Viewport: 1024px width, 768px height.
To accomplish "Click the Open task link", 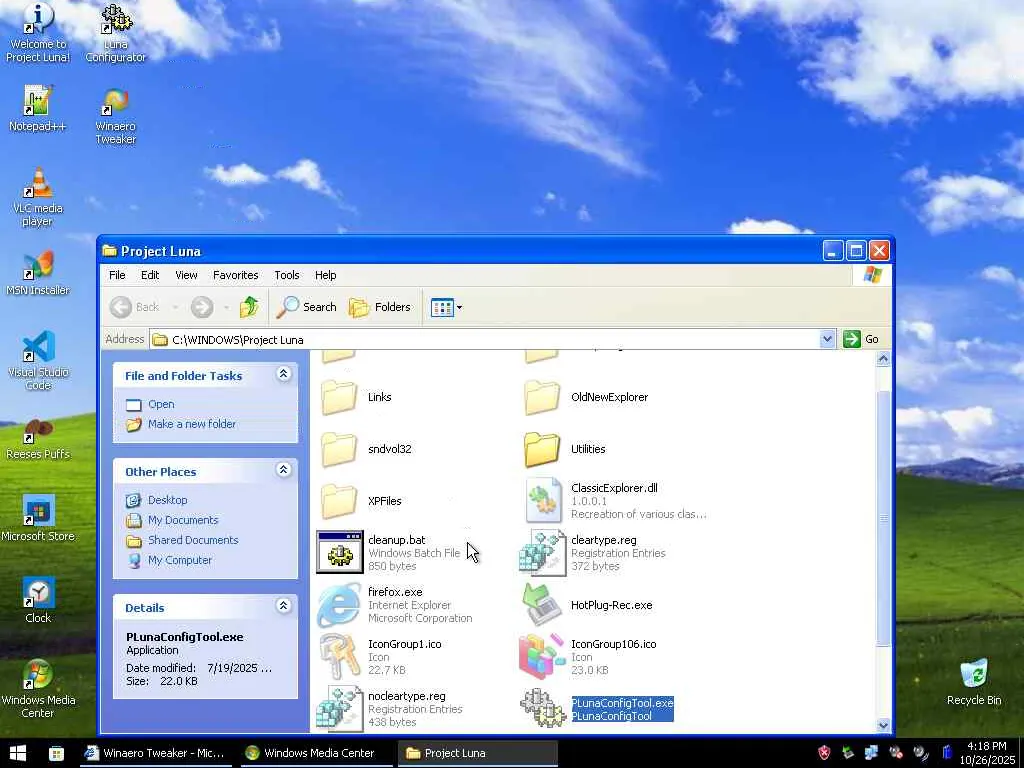I will (150, 404).
